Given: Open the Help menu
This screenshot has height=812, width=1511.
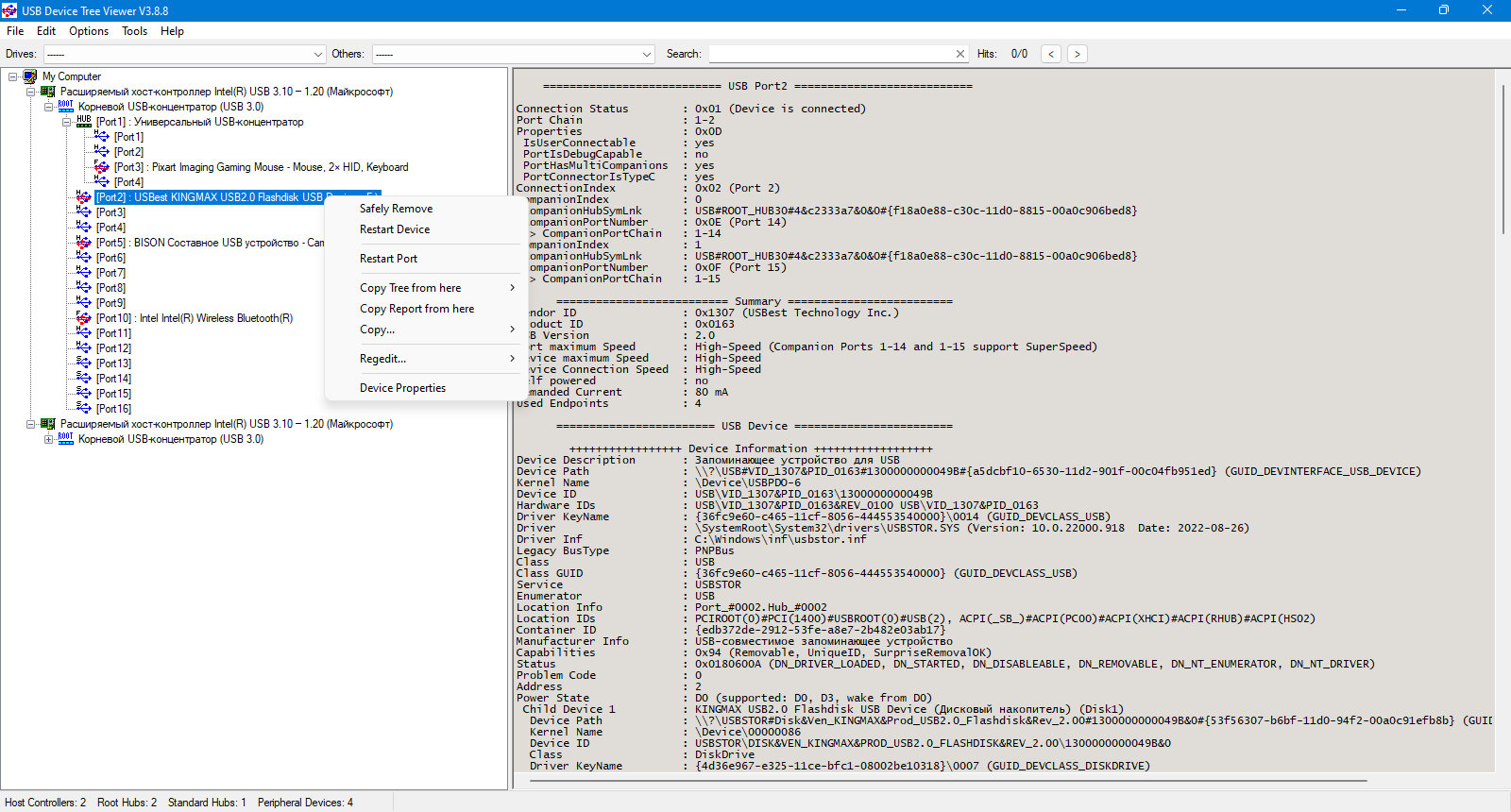Looking at the screenshot, I should click(x=172, y=31).
